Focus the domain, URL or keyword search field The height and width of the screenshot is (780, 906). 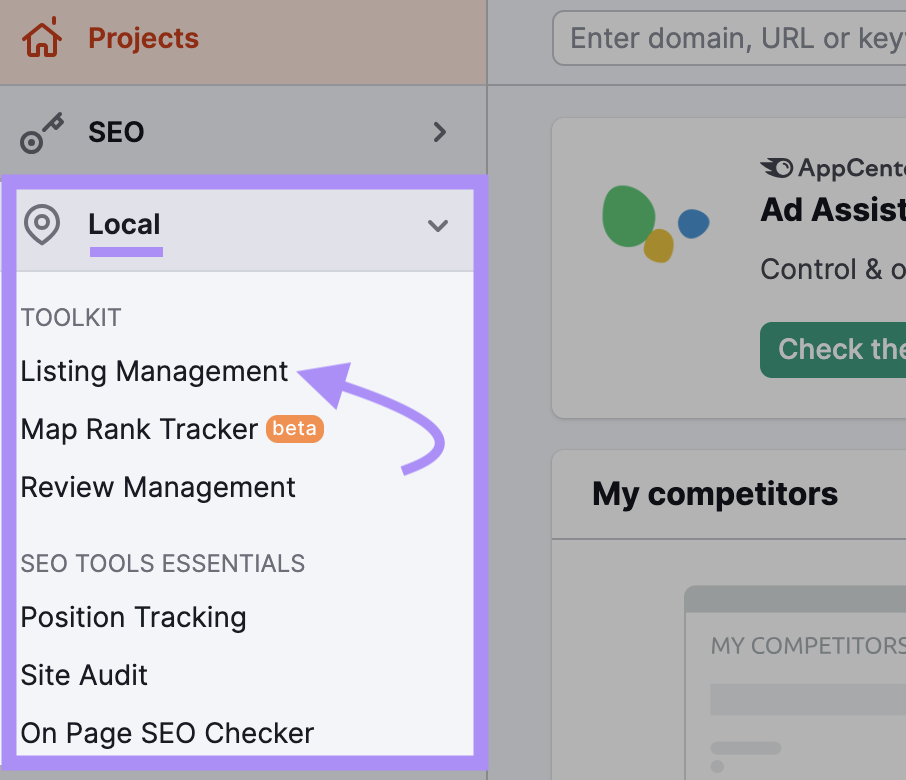coord(730,39)
